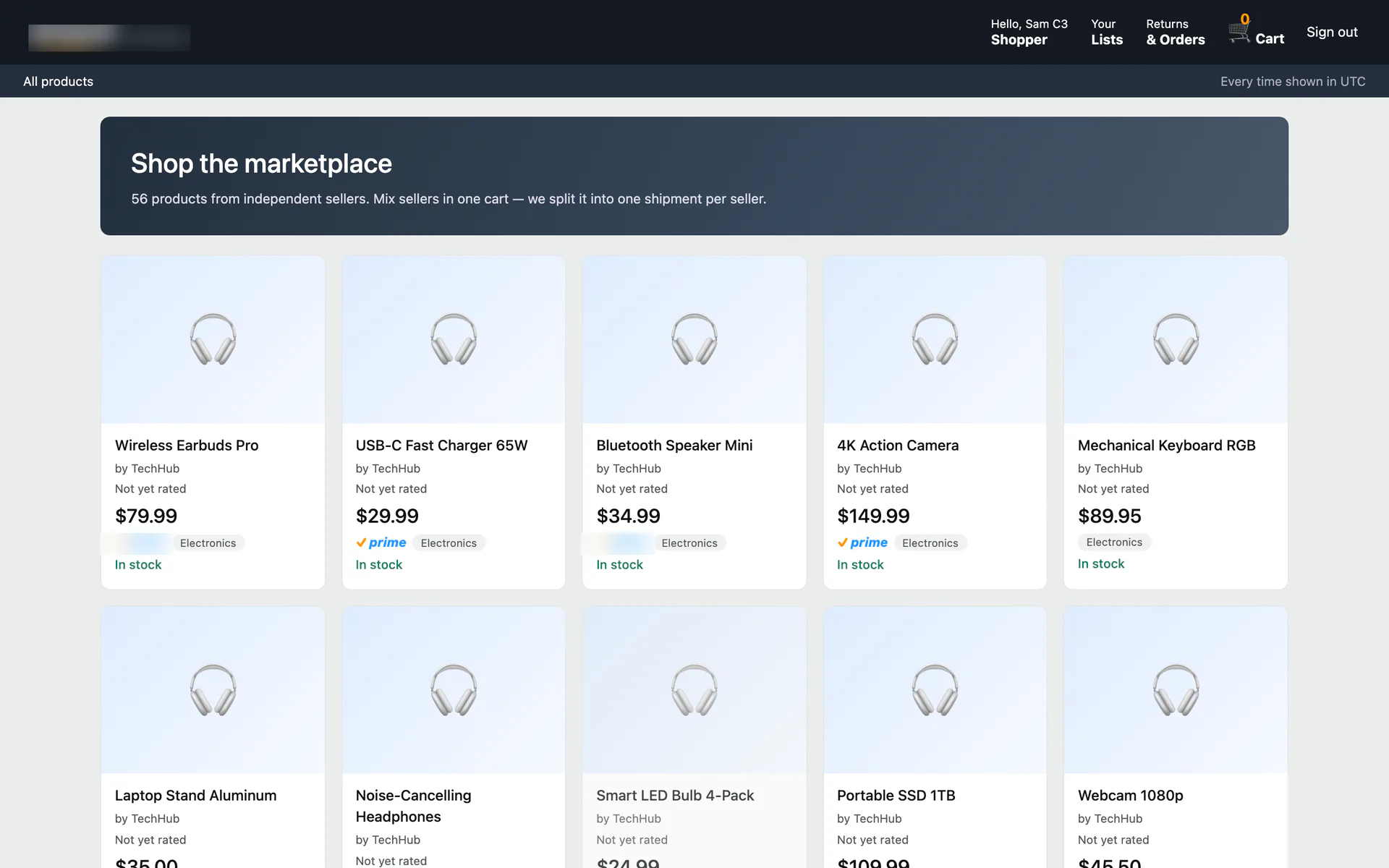Click 'In stock' under USB-C Fast Charger

click(x=378, y=565)
